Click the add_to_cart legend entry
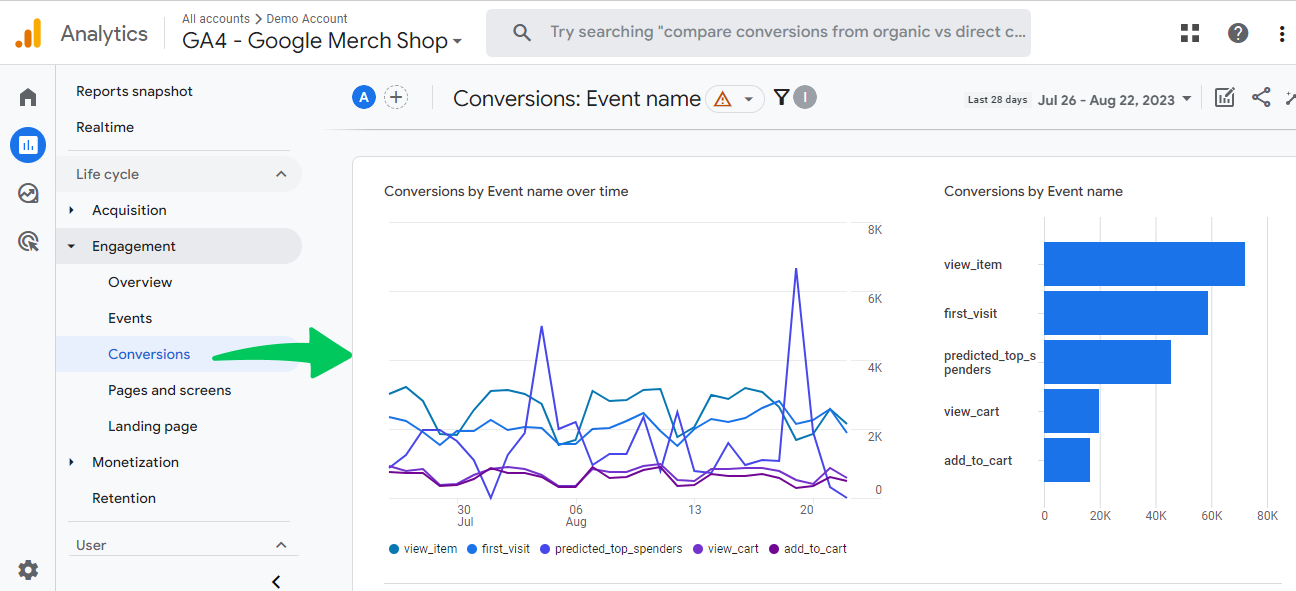This screenshot has height=591, width=1296. (x=808, y=549)
